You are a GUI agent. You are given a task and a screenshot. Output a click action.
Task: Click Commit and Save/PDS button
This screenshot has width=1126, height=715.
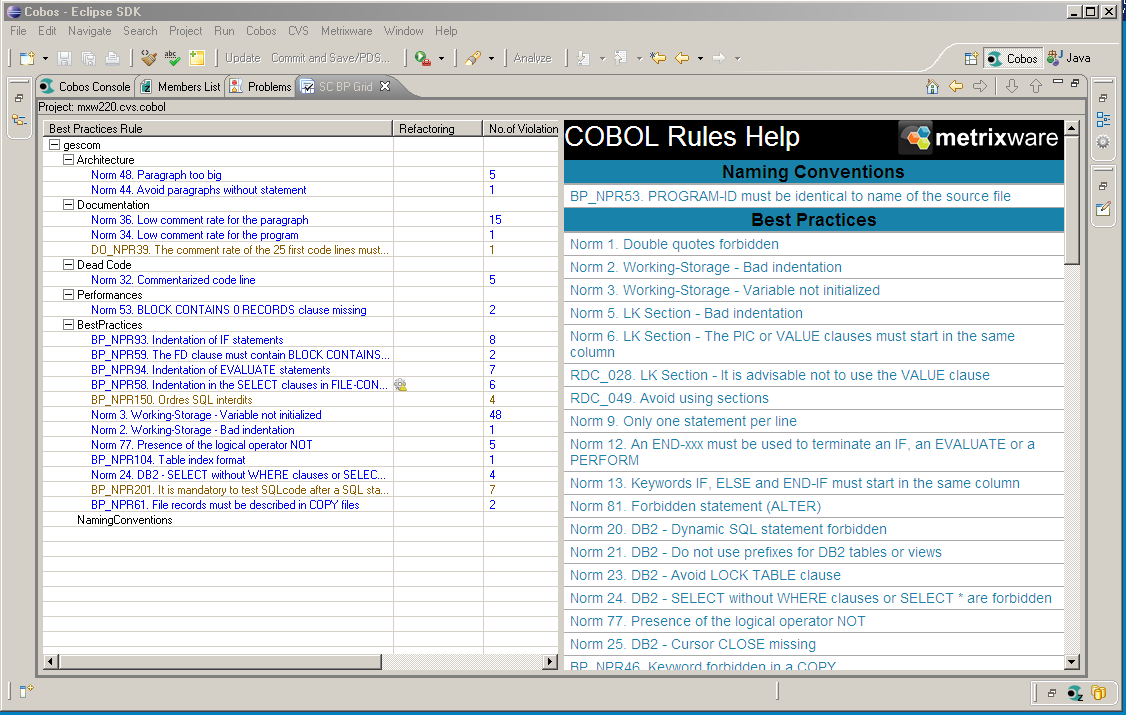(x=330, y=58)
